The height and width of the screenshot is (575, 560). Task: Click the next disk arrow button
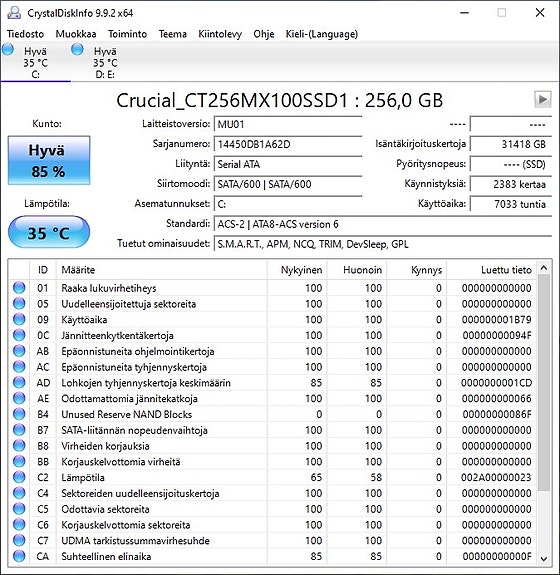[x=542, y=99]
